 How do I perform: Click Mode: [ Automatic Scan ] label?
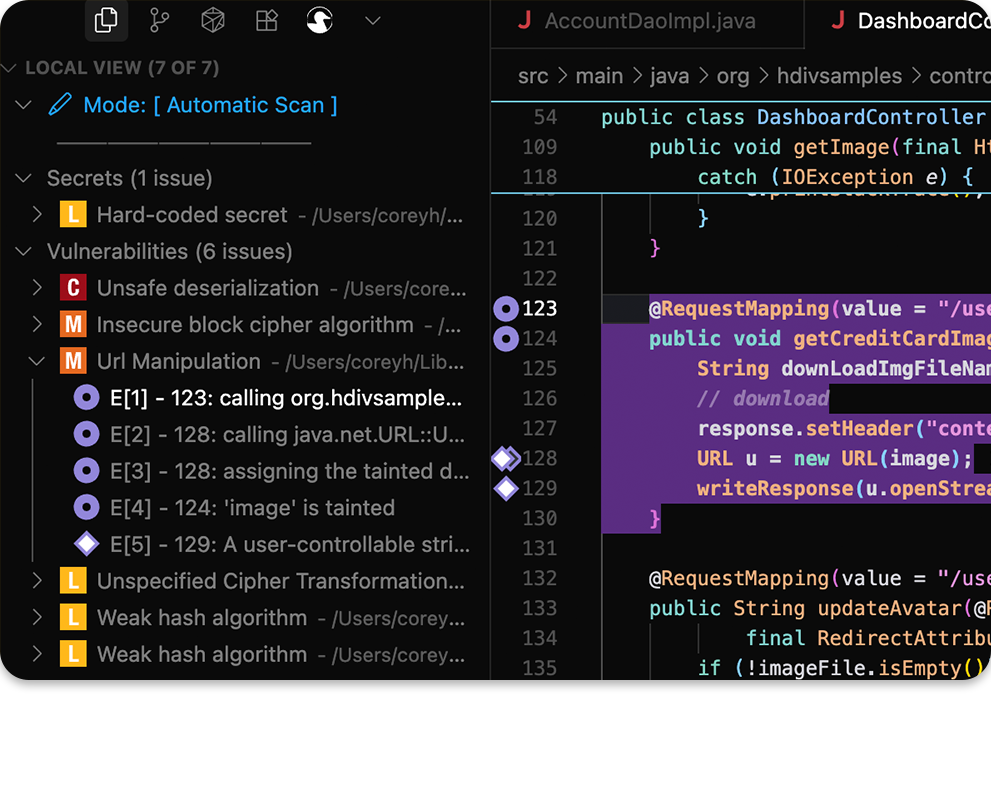point(210,105)
